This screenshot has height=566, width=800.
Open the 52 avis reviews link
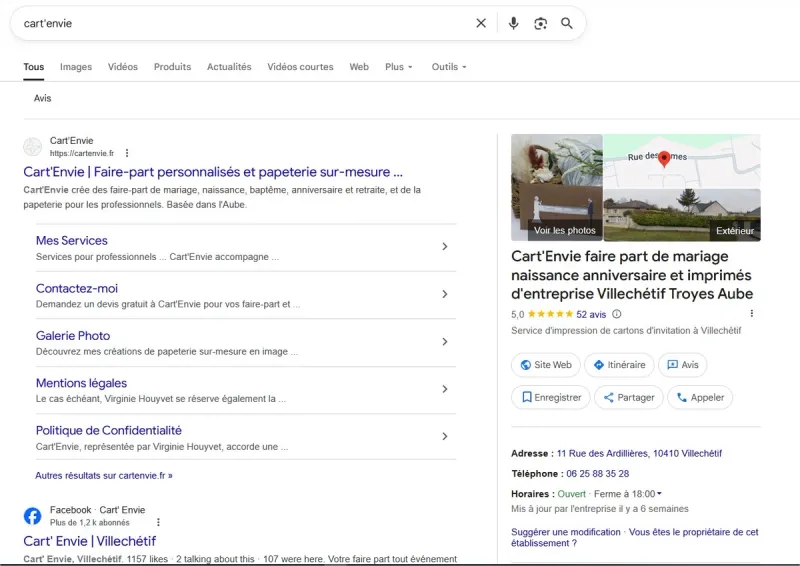591,314
